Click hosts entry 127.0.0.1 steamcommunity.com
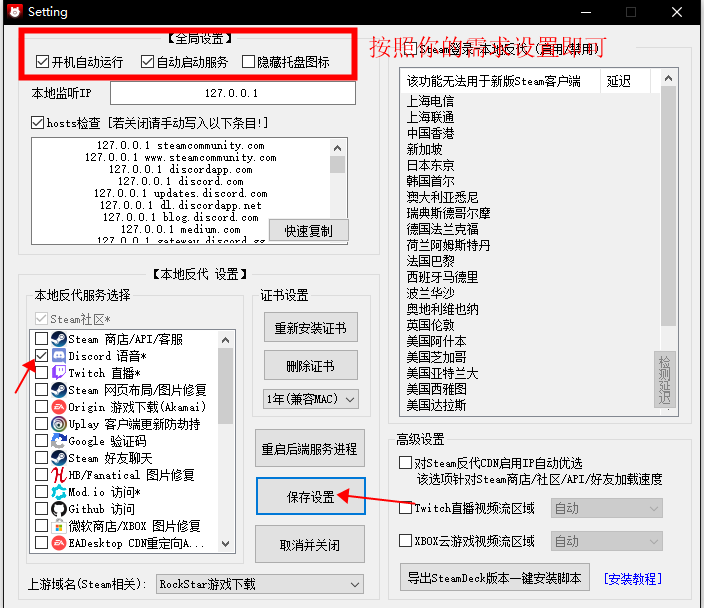The height and width of the screenshot is (608, 704). coord(180,145)
